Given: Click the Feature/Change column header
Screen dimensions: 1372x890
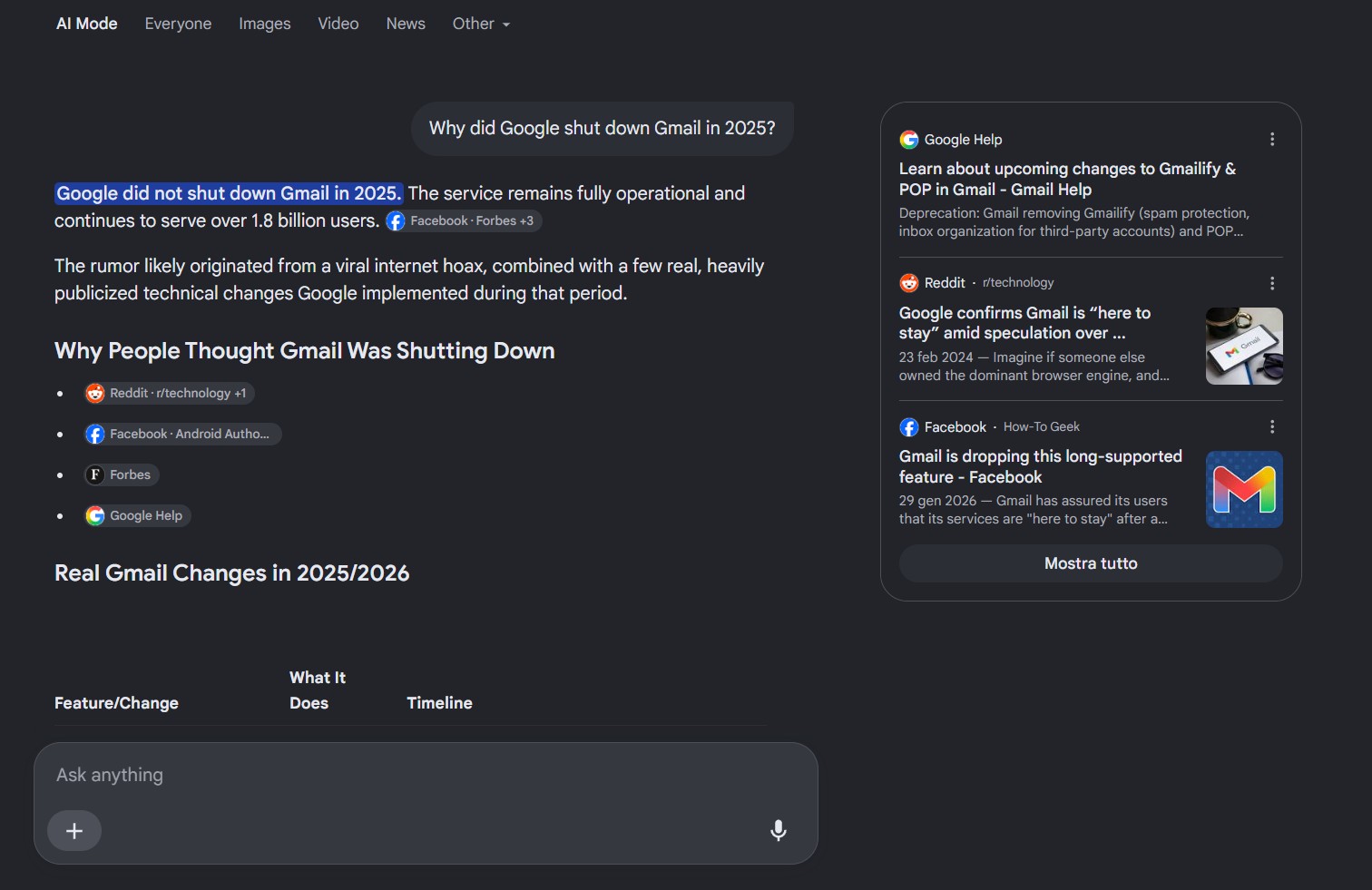Looking at the screenshot, I should click(x=116, y=703).
